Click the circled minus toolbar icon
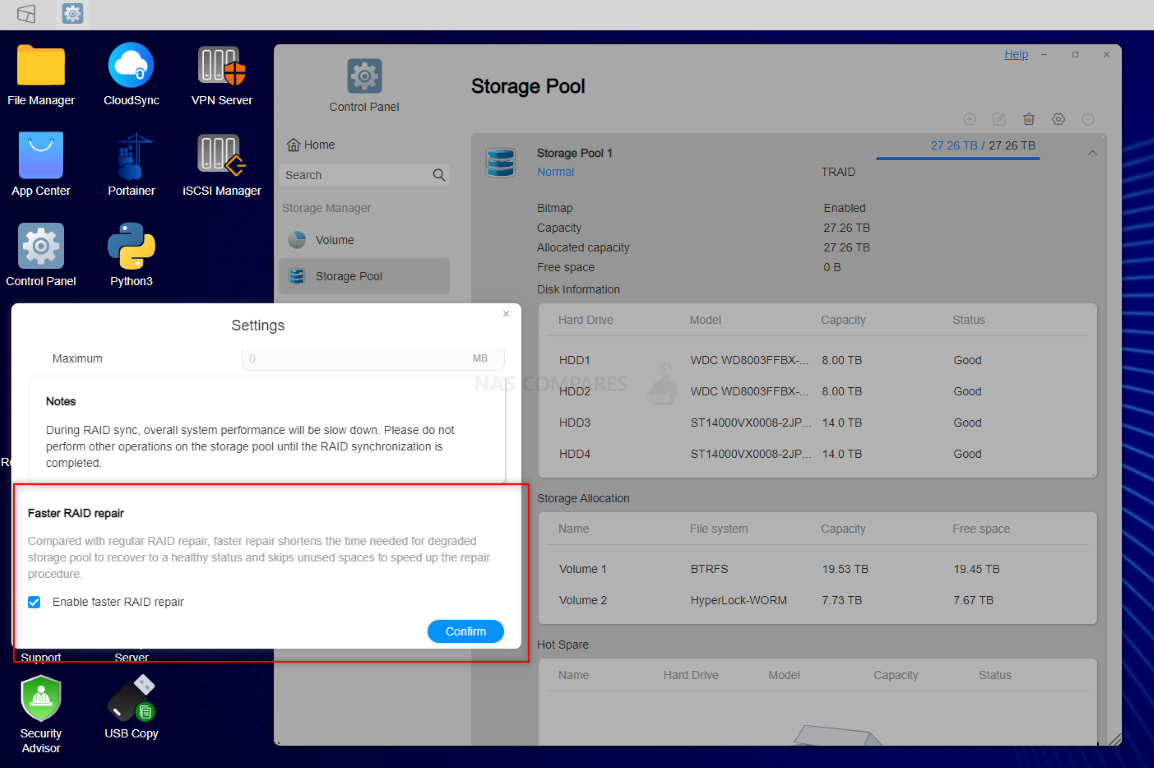Image resolution: width=1154 pixels, height=768 pixels. pyautogui.click(x=1088, y=119)
